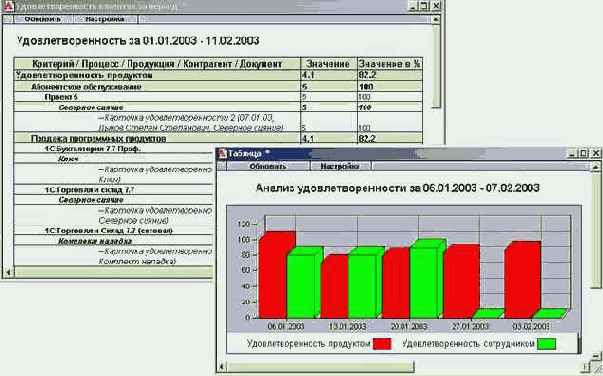Click value 100 in the Абонентское обслуживание row
The image size is (603, 376).
tap(366, 87)
